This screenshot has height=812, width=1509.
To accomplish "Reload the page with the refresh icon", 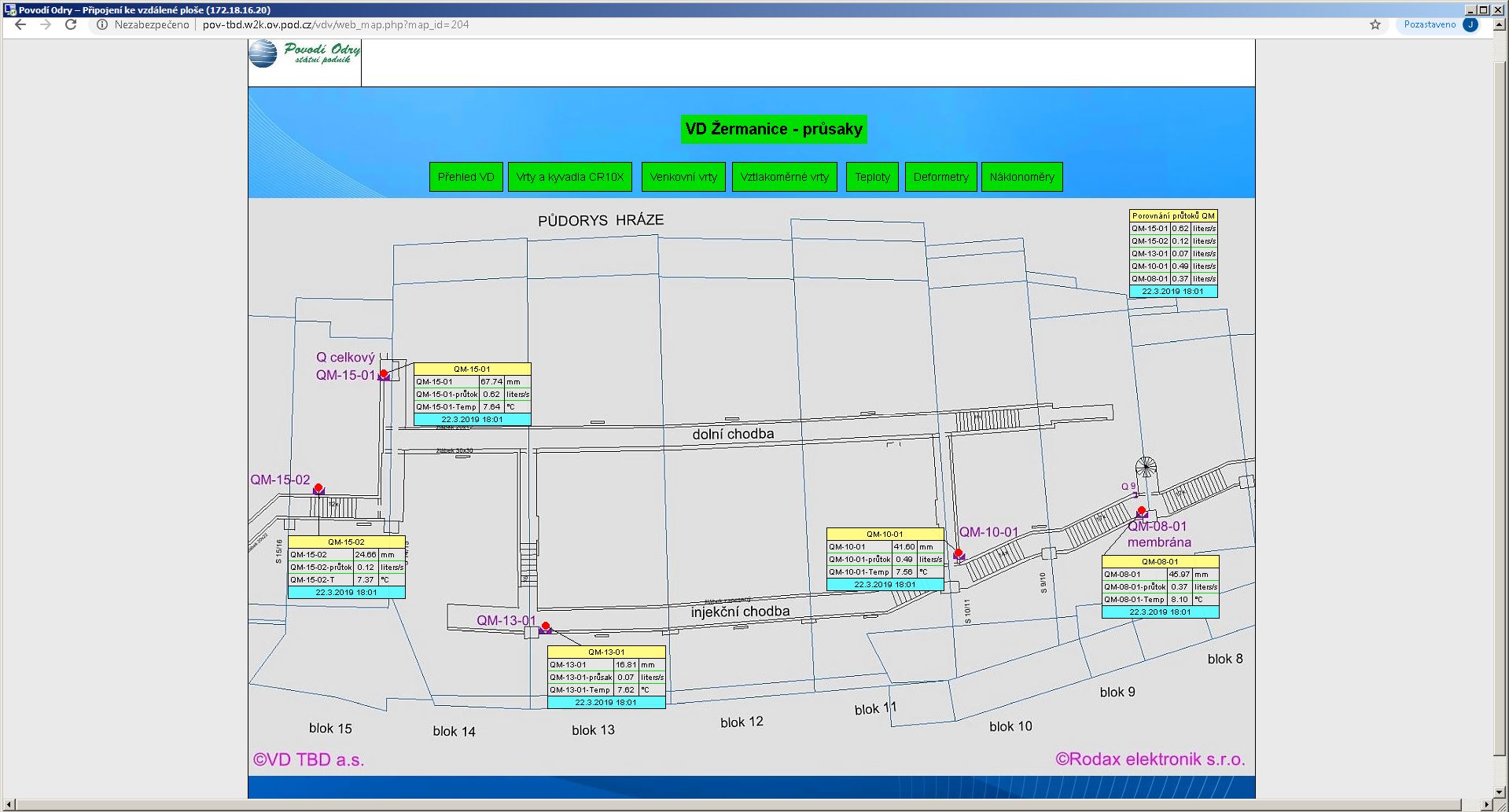I will click(x=71, y=24).
